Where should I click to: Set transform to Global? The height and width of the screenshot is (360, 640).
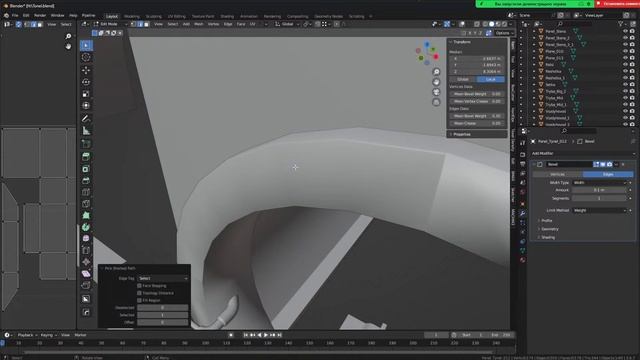(x=463, y=79)
